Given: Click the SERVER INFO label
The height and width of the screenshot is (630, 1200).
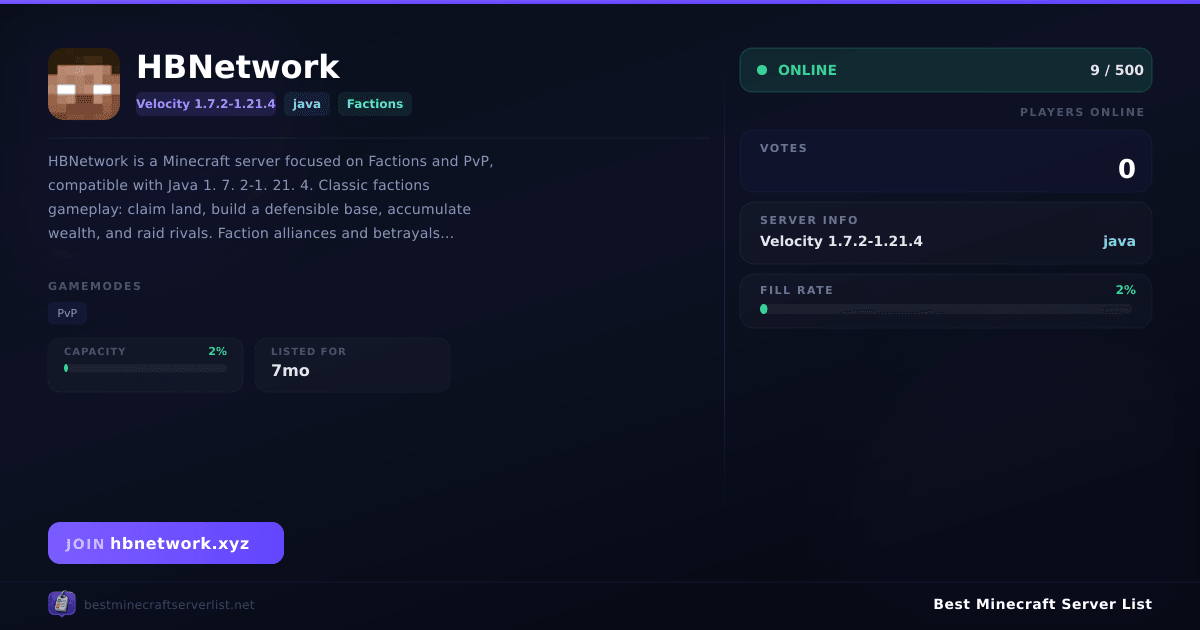Looking at the screenshot, I should point(809,220).
